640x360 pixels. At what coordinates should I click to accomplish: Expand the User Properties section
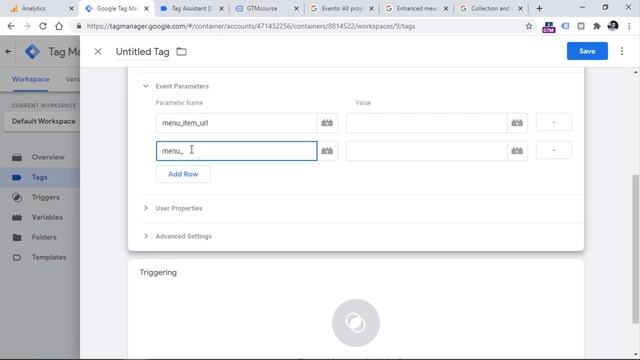point(146,208)
